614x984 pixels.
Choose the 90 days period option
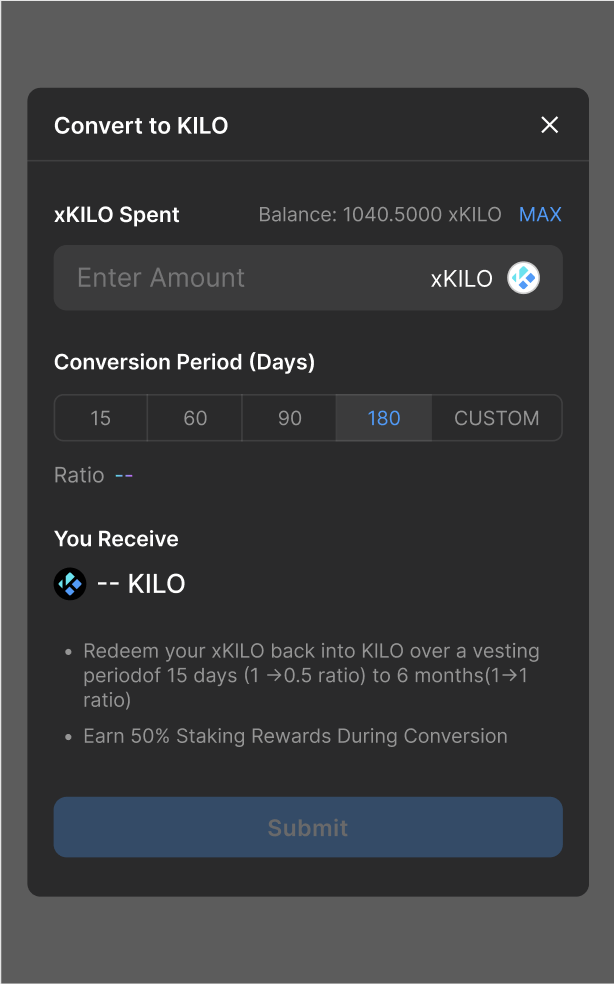point(290,418)
